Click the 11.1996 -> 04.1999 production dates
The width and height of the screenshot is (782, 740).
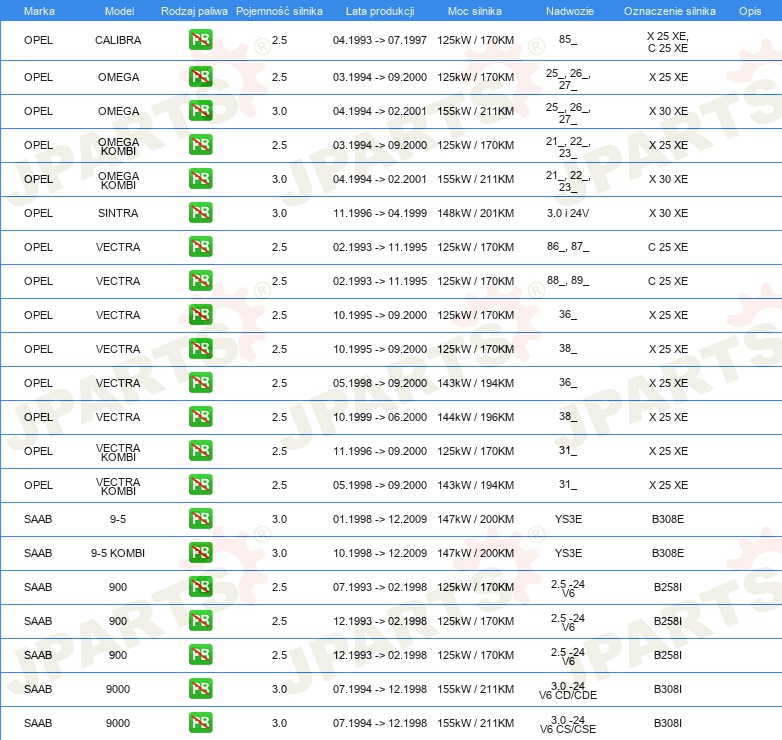pyautogui.click(x=380, y=213)
